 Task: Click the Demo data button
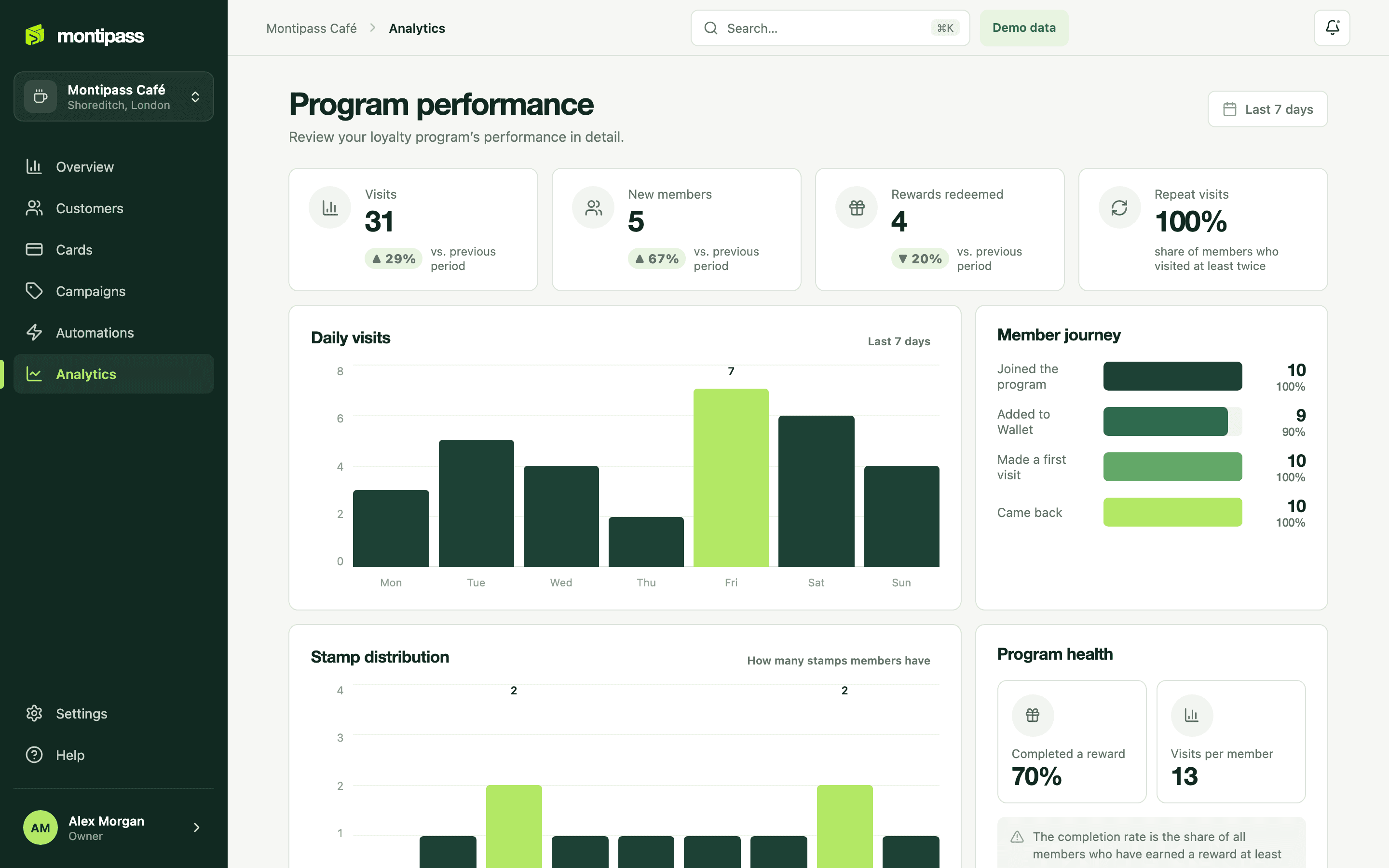(1024, 27)
